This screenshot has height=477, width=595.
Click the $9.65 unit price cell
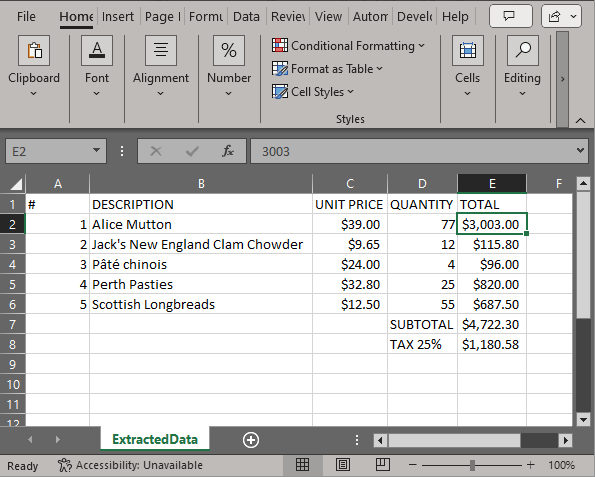(x=350, y=244)
